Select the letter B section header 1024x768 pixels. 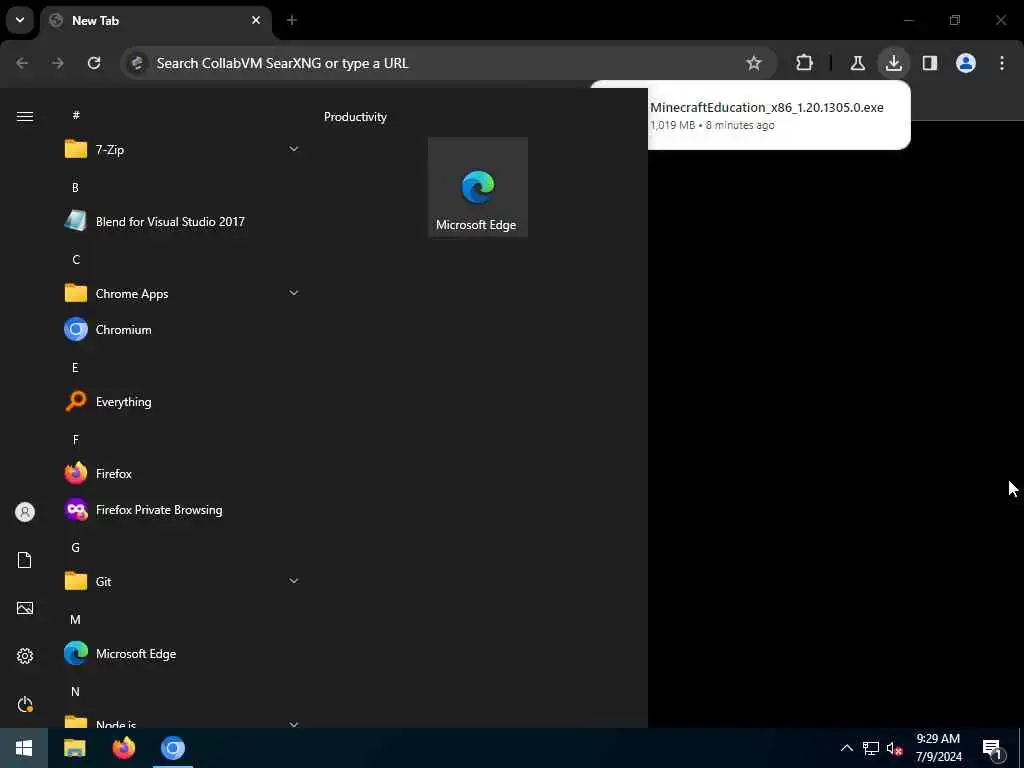click(75, 187)
